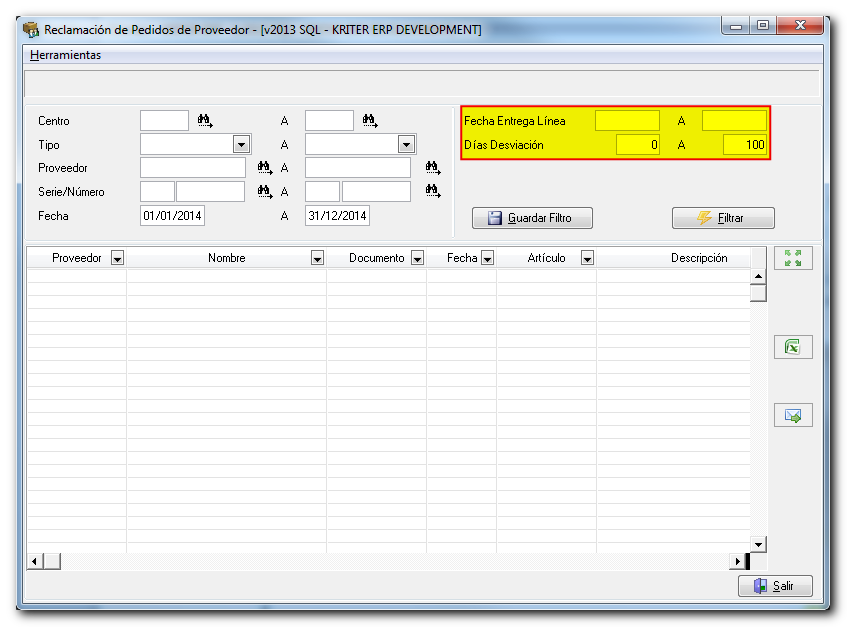847x627 pixels.
Task: Open the first Tipo dropdown
Action: pos(241,145)
